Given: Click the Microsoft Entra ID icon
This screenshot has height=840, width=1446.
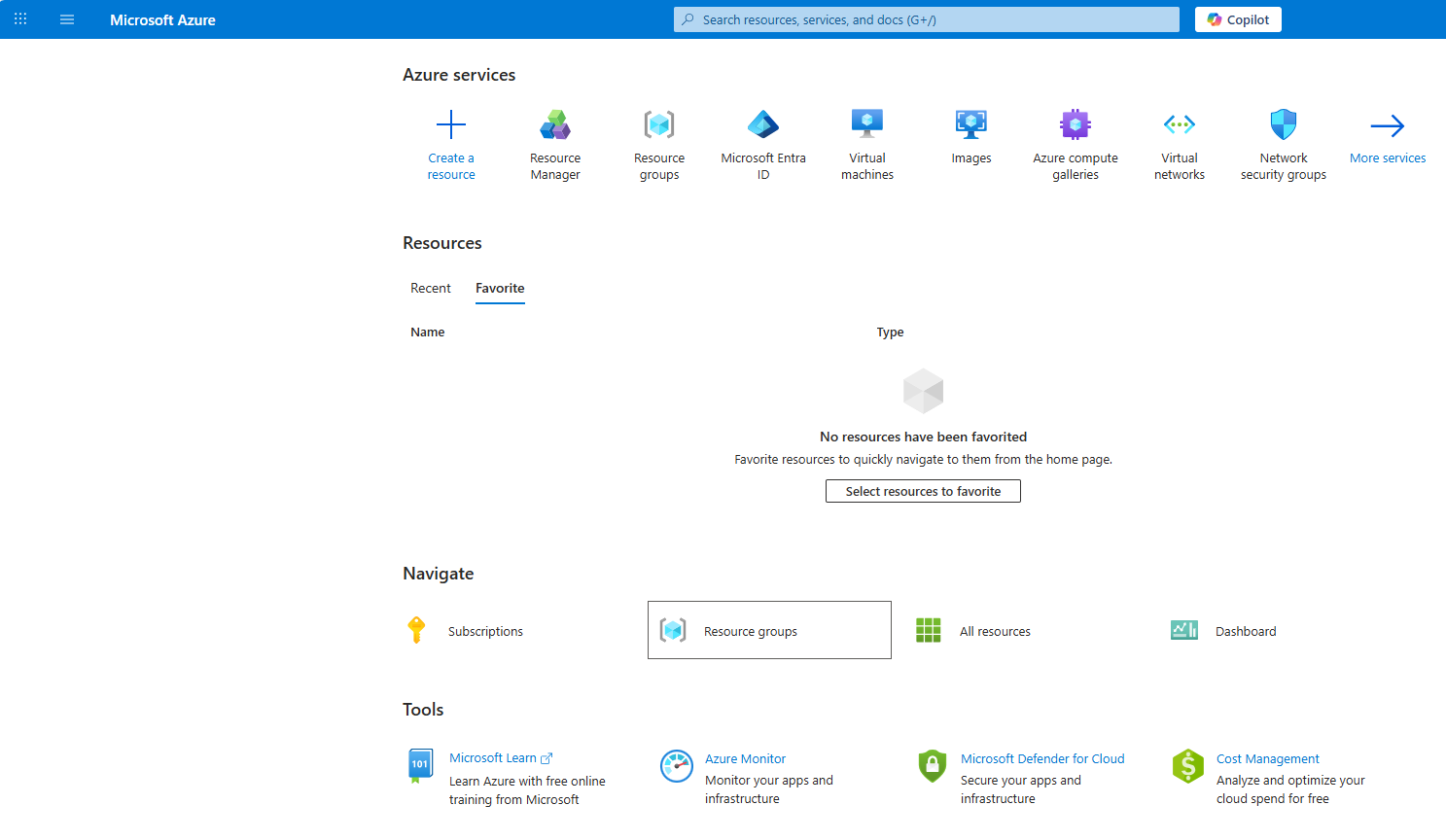Looking at the screenshot, I should (x=762, y=124).
